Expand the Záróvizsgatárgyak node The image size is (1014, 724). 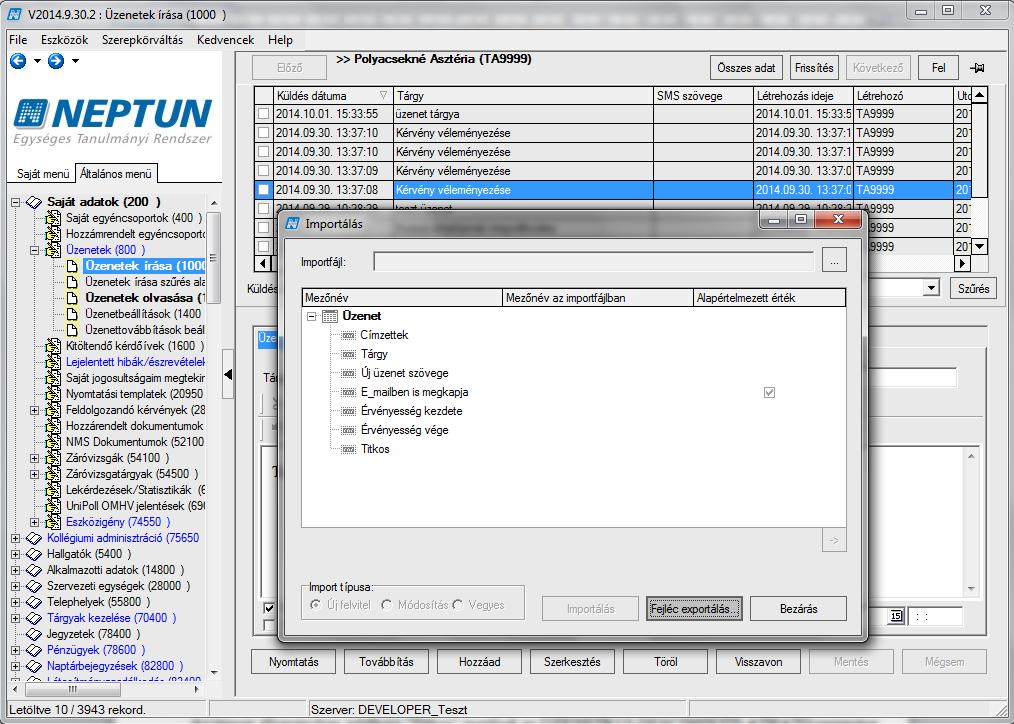[x=35, y=474]
